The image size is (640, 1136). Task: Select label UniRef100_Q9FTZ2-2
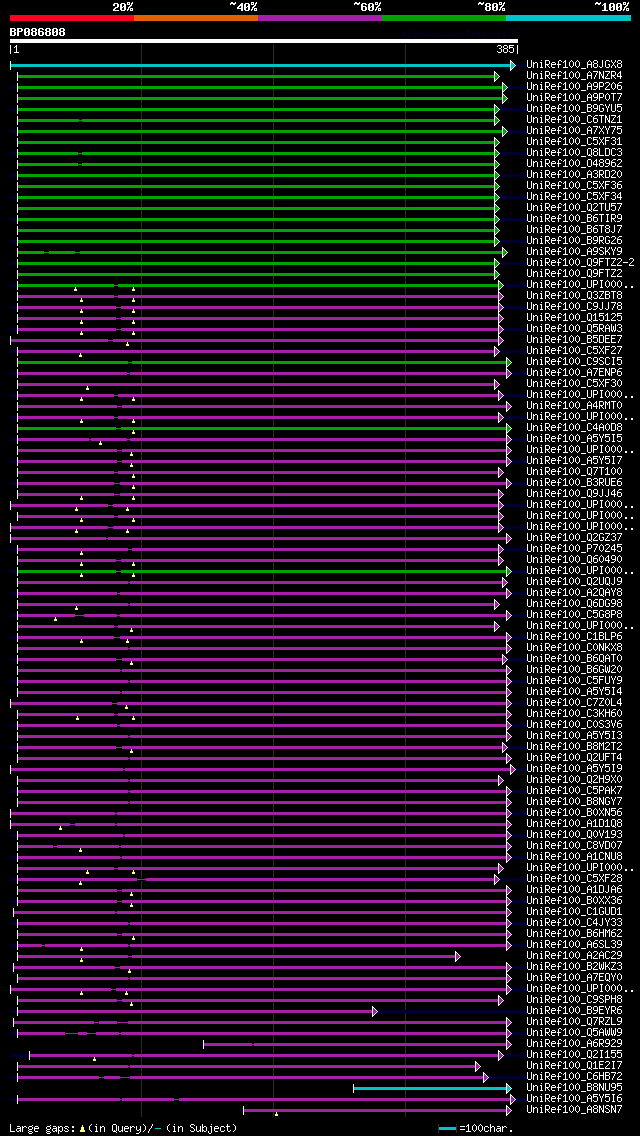pos(580,262)
